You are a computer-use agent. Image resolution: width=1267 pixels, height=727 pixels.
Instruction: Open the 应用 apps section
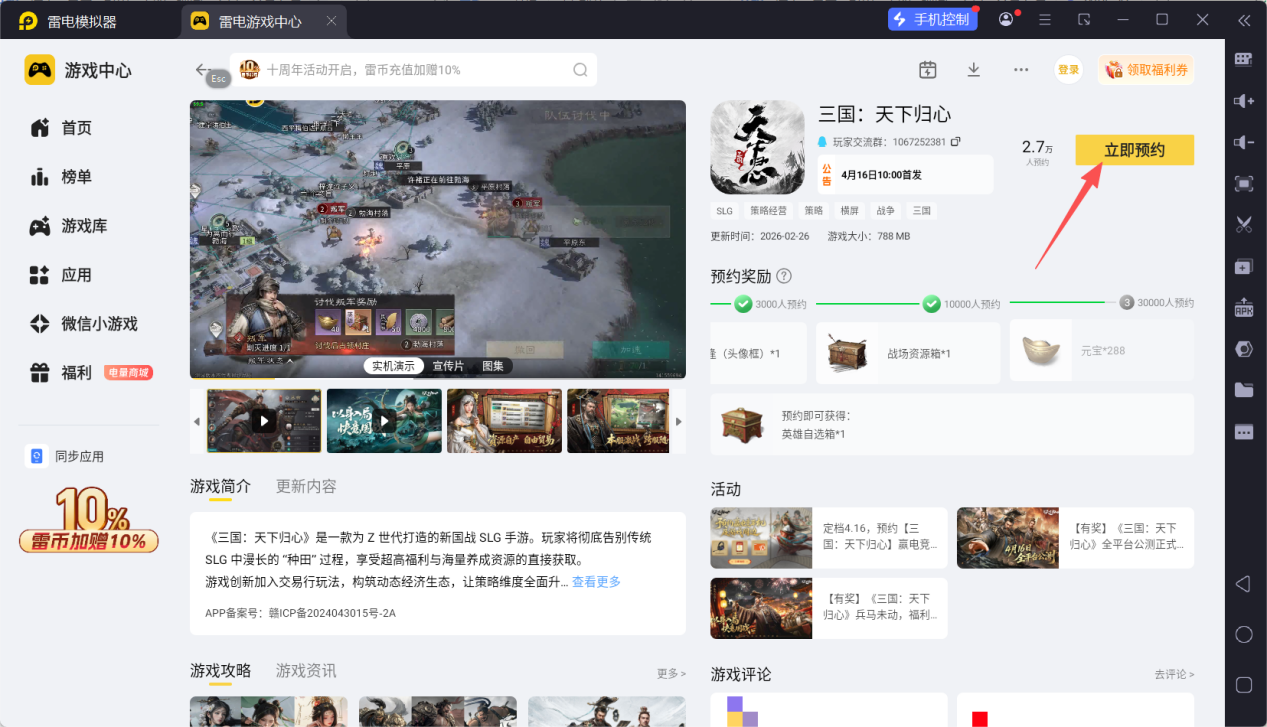click(62, 275)
